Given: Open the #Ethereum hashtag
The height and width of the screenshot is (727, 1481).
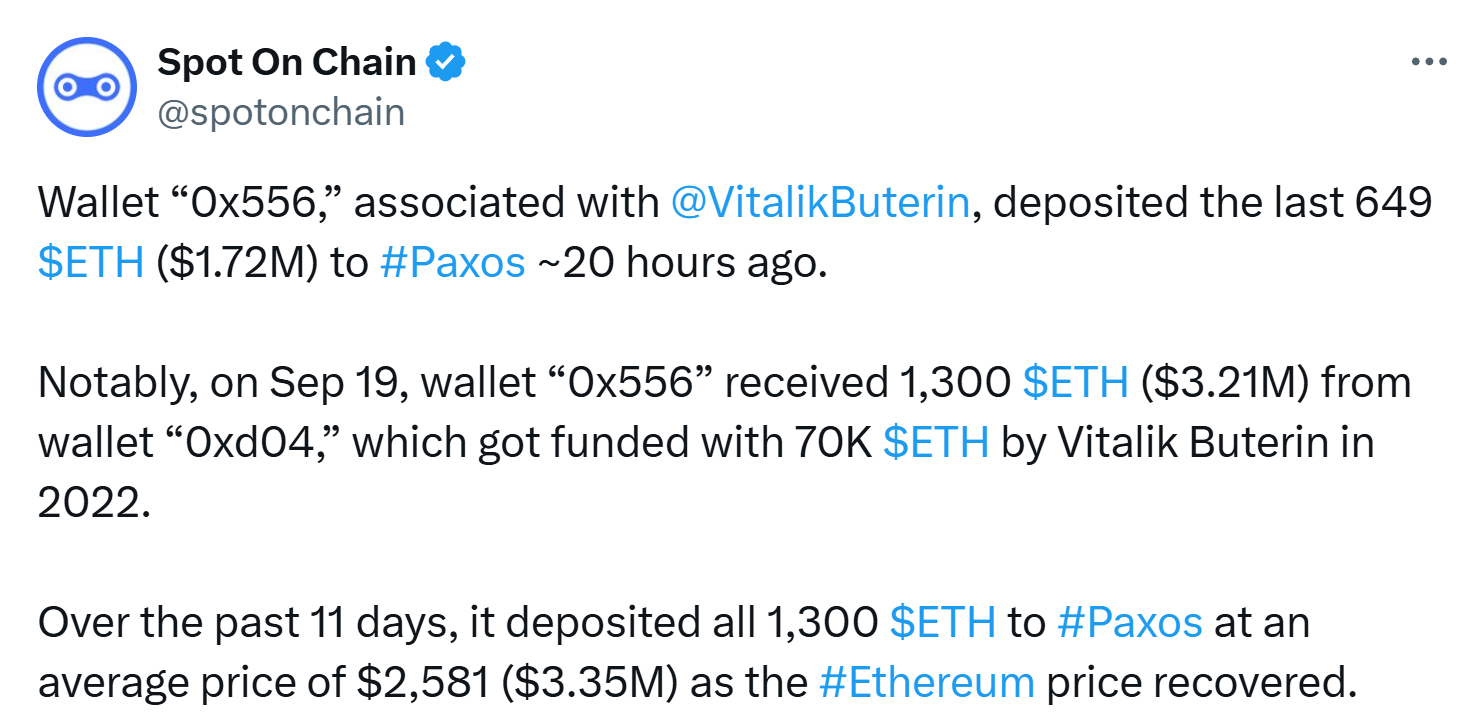Looking at the screenshot, I should pos(927,683).
